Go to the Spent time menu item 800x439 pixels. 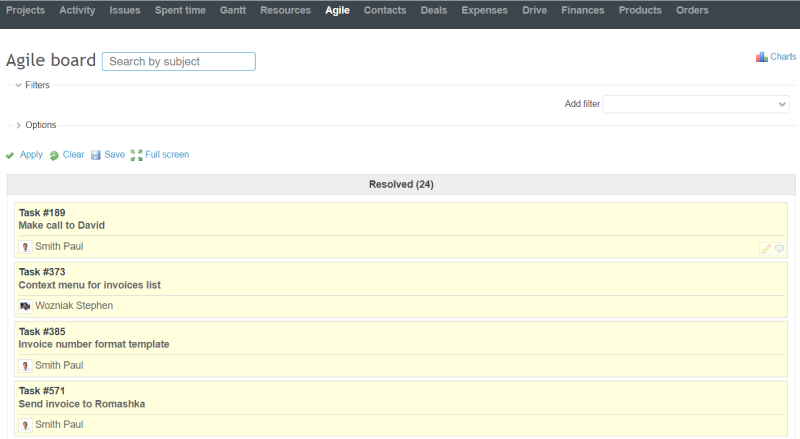pyautogui.click(x=180, y=11)
